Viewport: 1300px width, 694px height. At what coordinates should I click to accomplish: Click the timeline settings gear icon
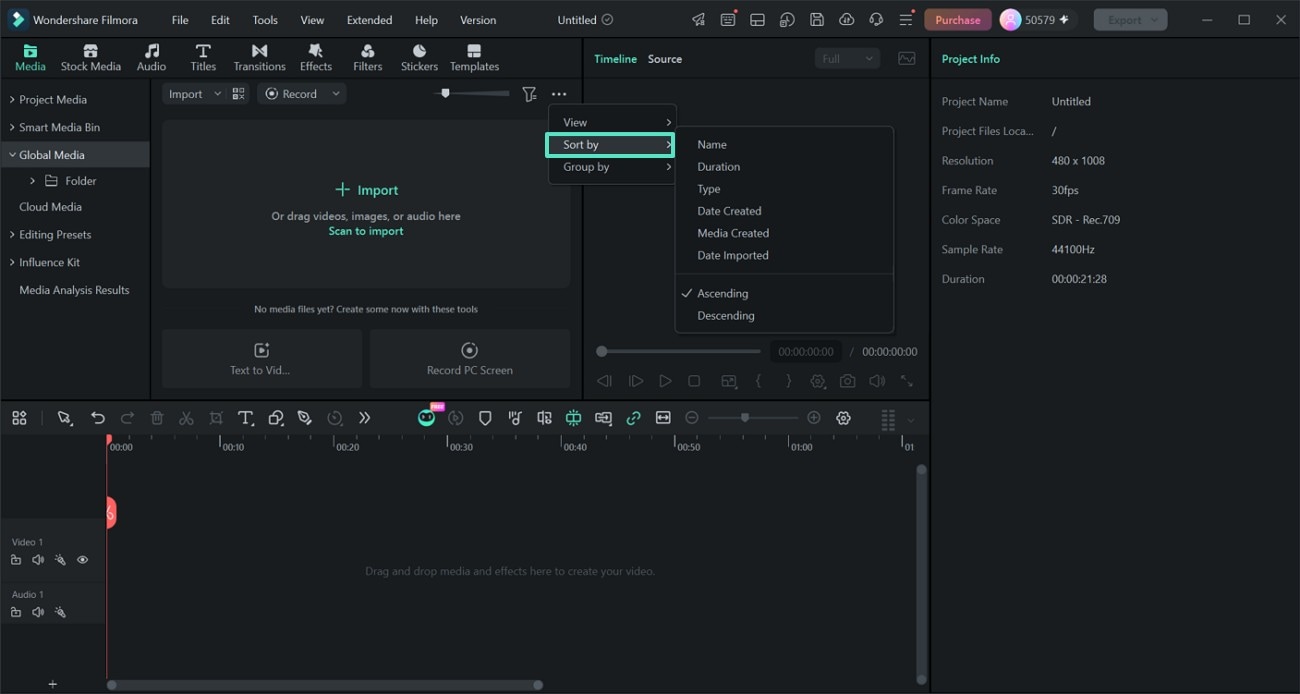click(843, 418)
